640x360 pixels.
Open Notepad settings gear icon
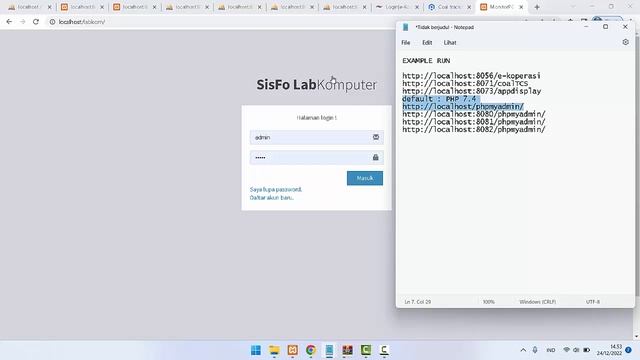point(625,42)
